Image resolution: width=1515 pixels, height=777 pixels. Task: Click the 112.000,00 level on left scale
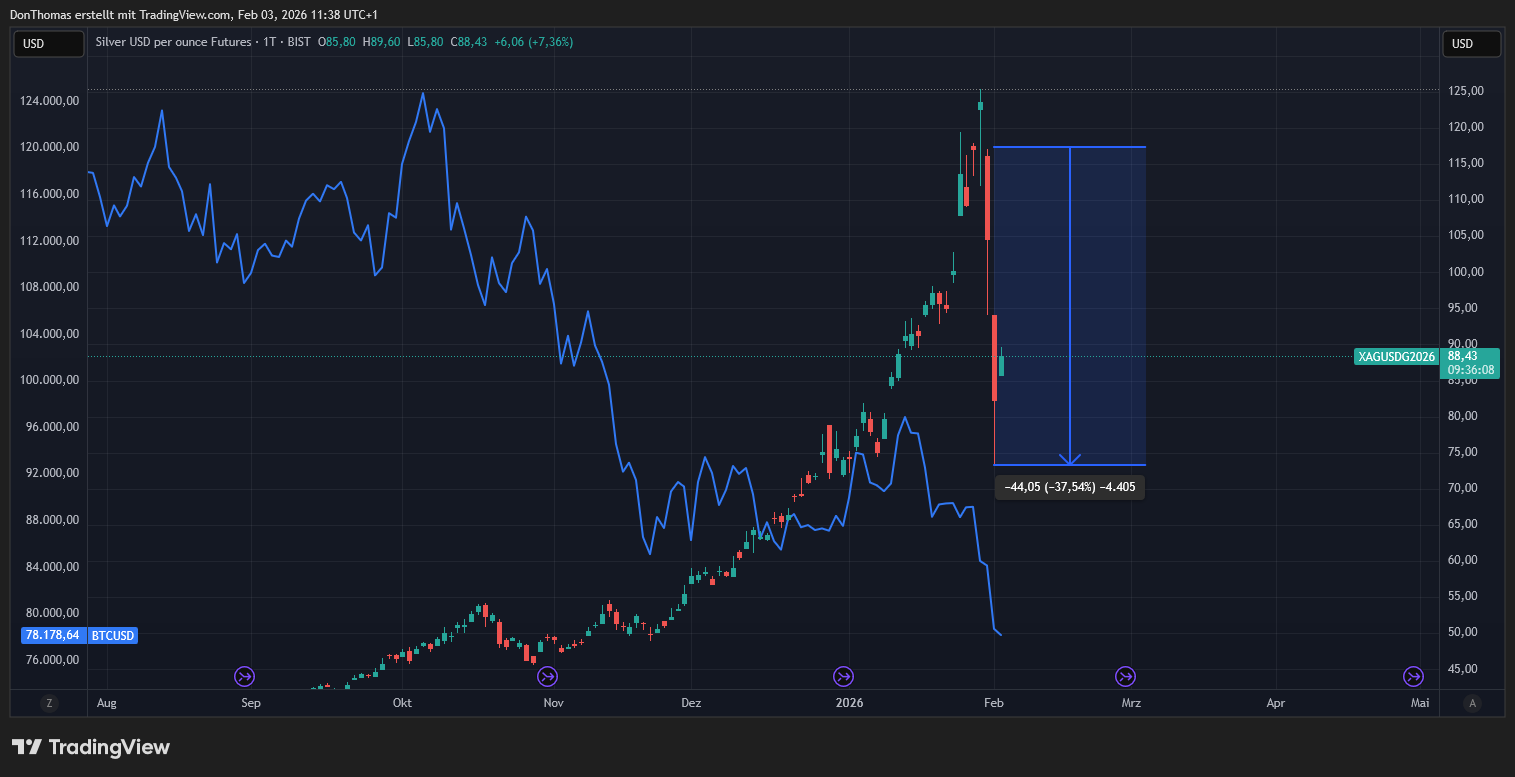[49, 240]
